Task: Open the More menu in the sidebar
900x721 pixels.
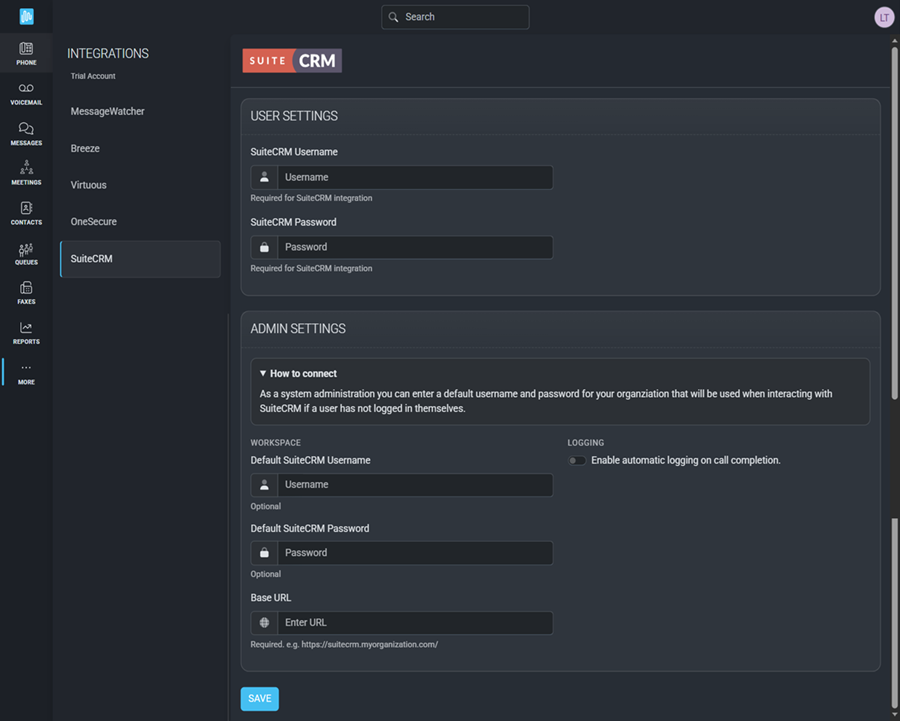Action: [x=26, y=372]
